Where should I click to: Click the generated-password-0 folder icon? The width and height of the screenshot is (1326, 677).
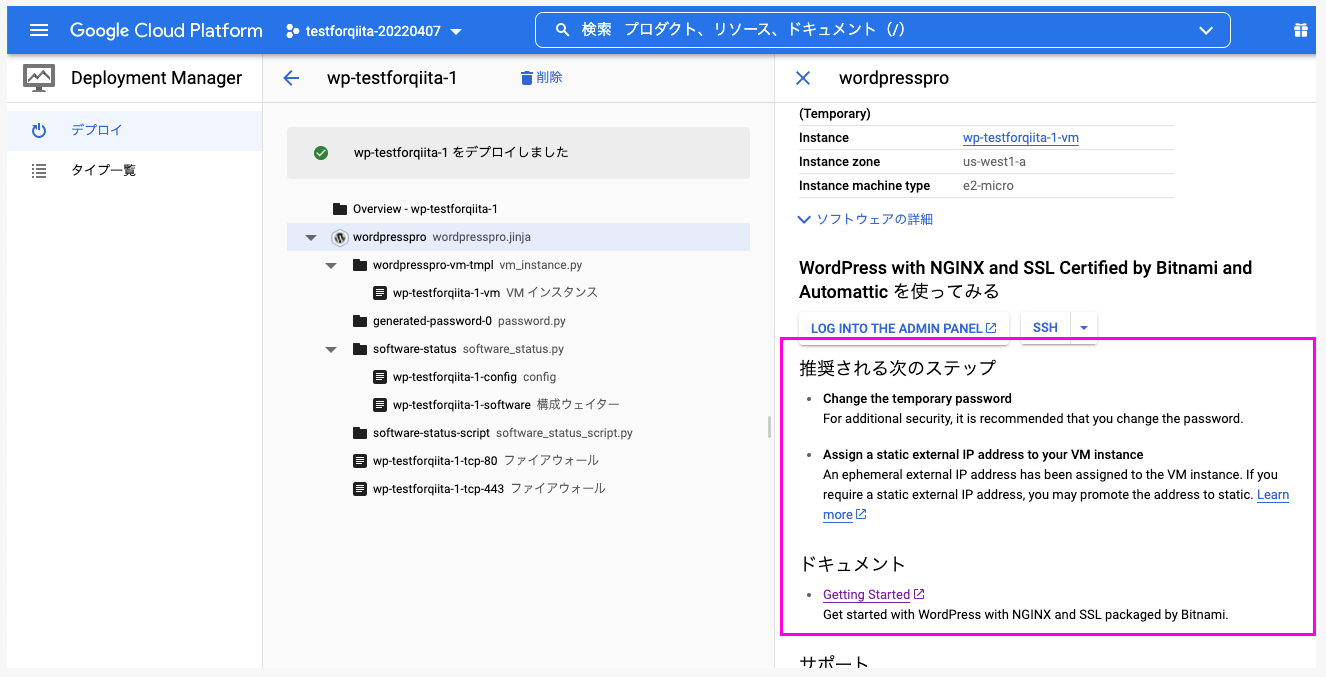tap(360, 321)
